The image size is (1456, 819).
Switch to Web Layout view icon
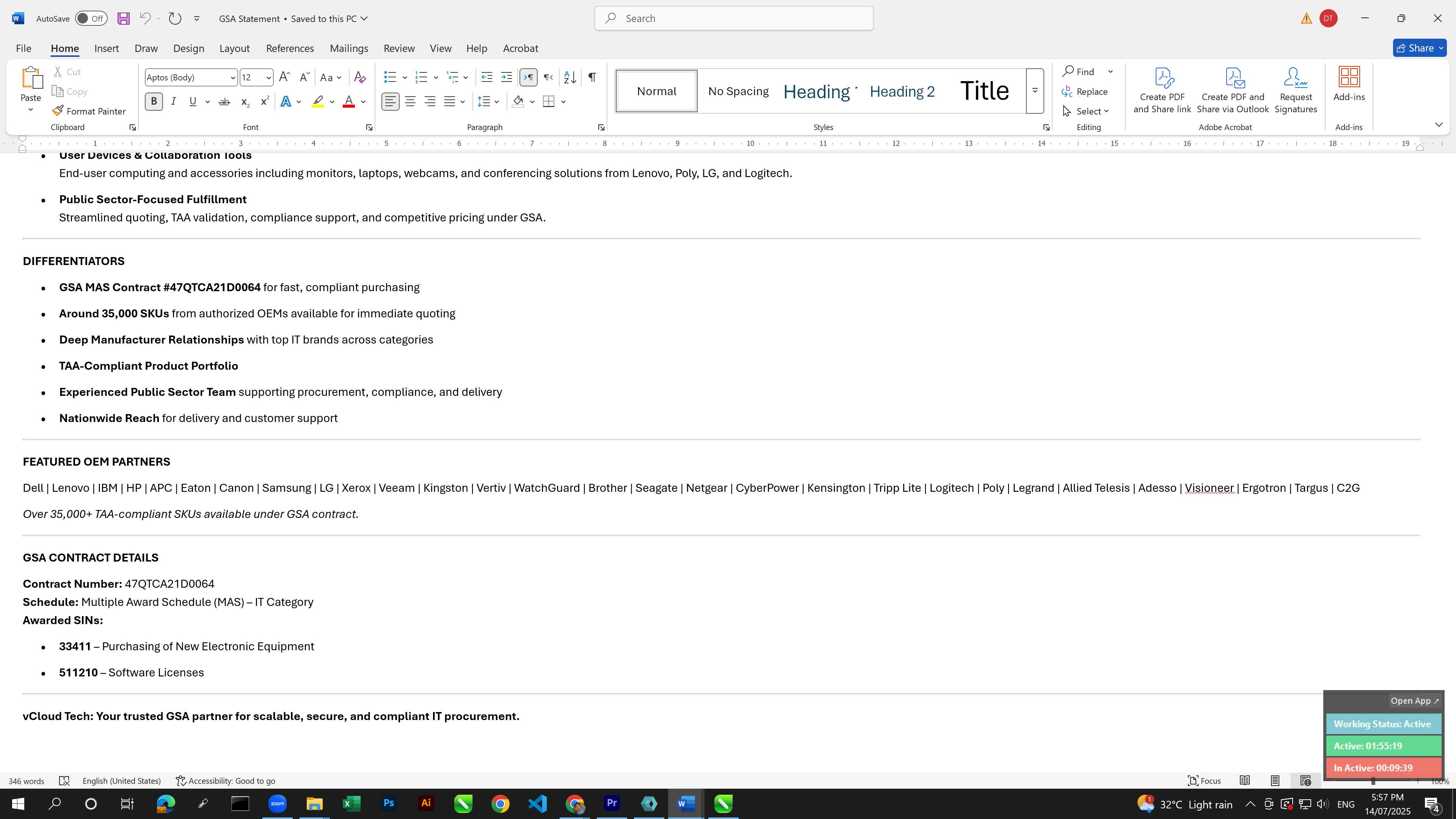(x=1305, y=781)
